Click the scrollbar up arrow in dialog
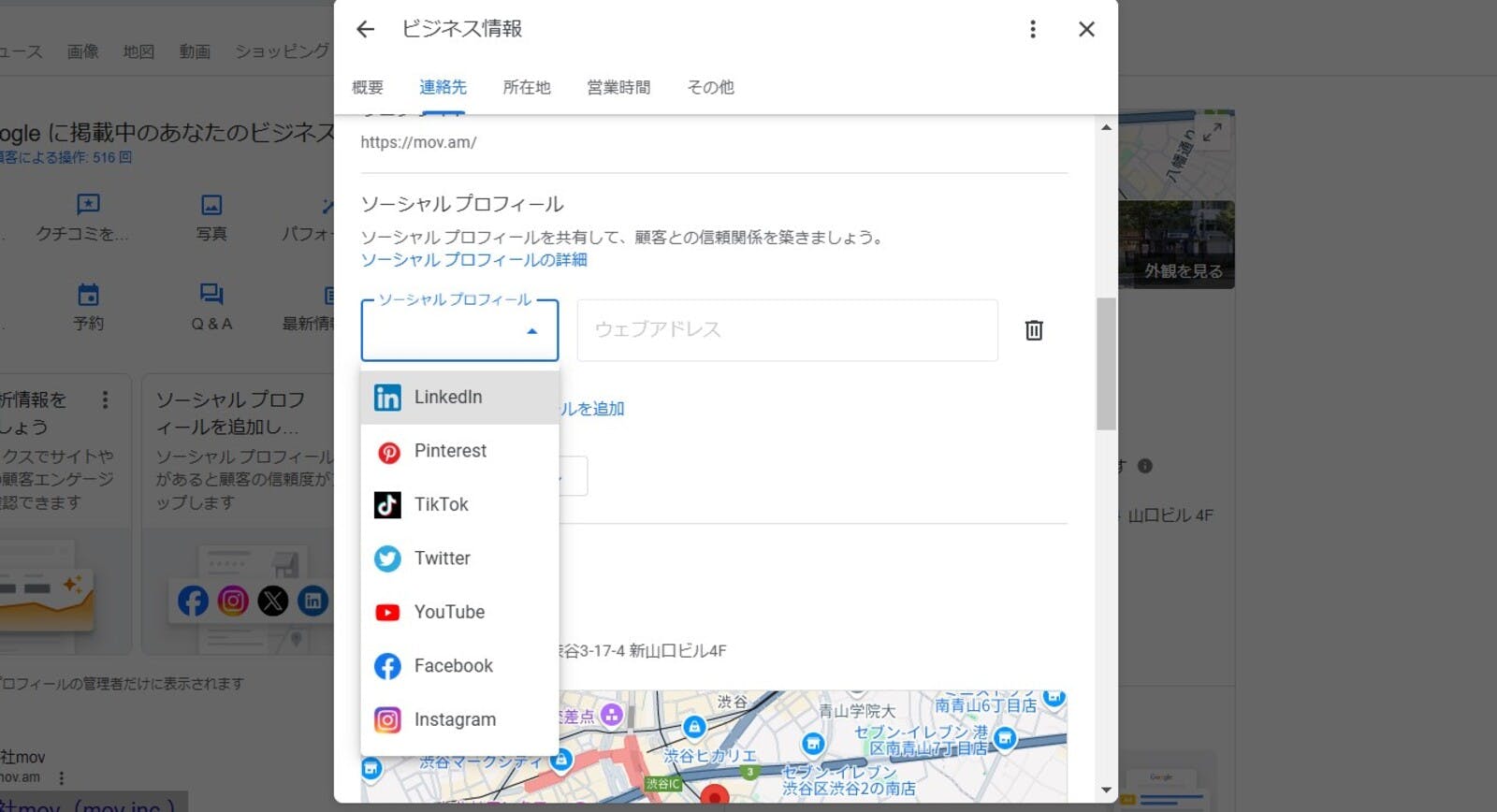 [1106, 127]
